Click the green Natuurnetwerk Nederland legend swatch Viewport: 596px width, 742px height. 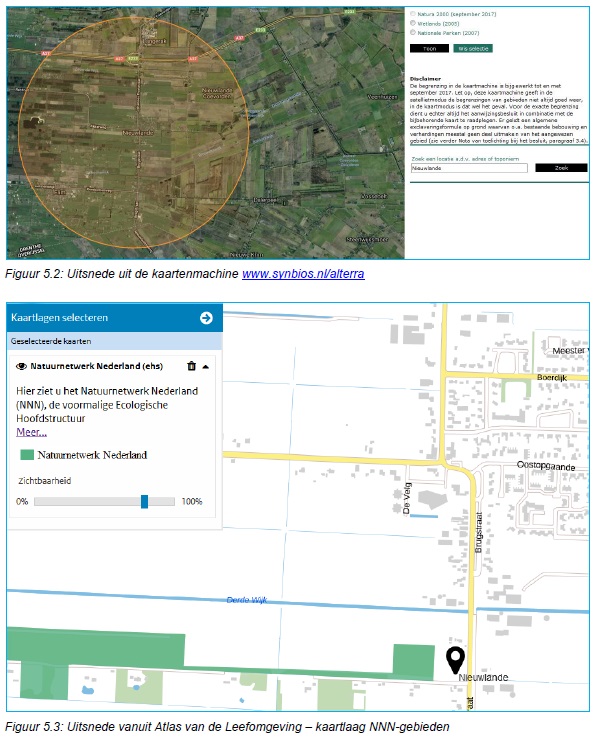coord(27,455)
